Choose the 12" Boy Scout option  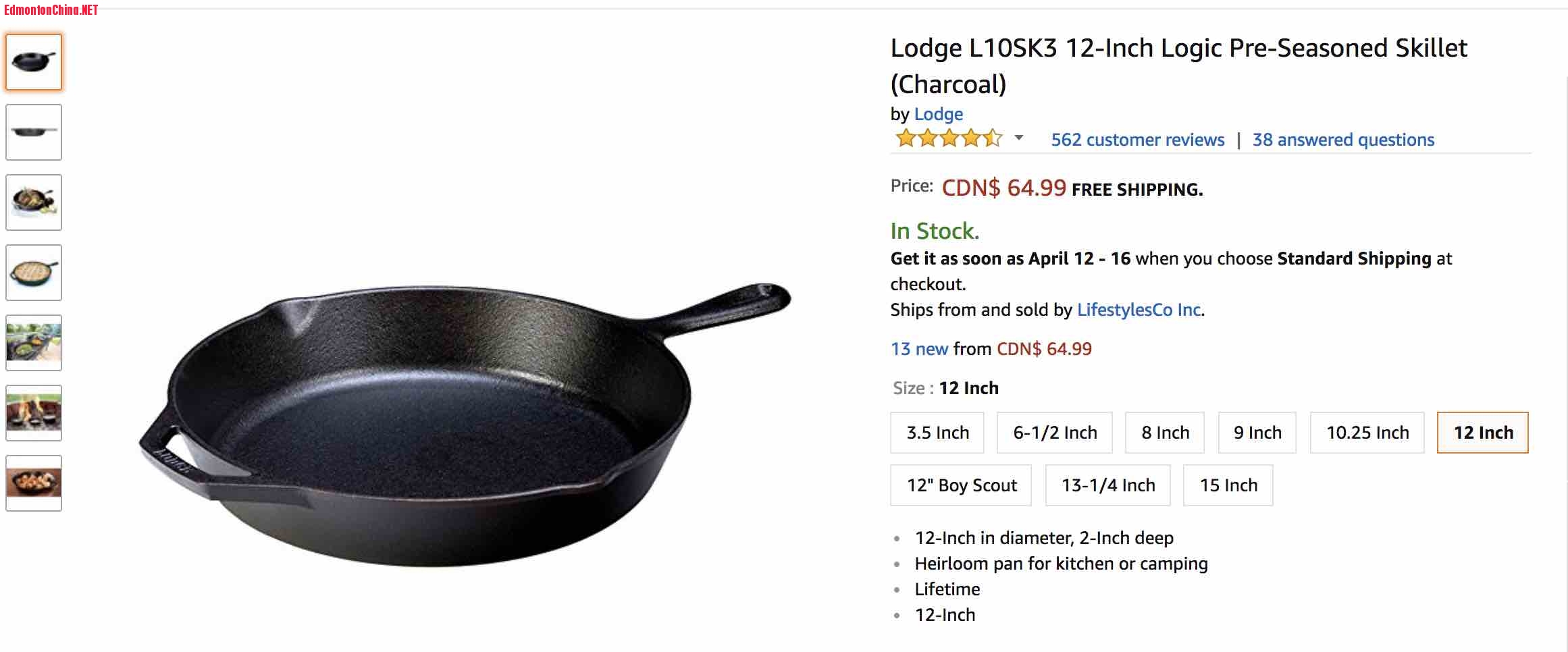[961, 485]
